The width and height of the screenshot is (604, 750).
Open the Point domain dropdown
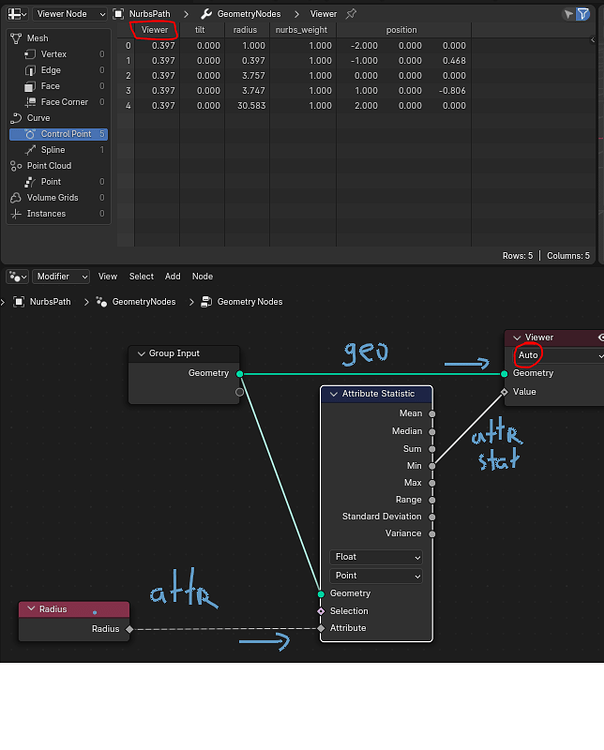[x=376, y=576]
